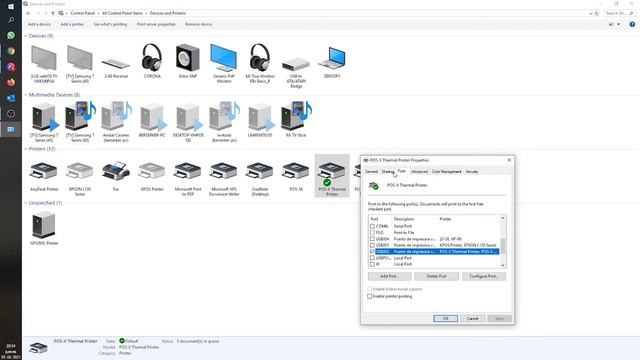Screen dimensions: 640x360
Task: Select the GP-5890 Printer unspecified device
Action: coord(44,228)
